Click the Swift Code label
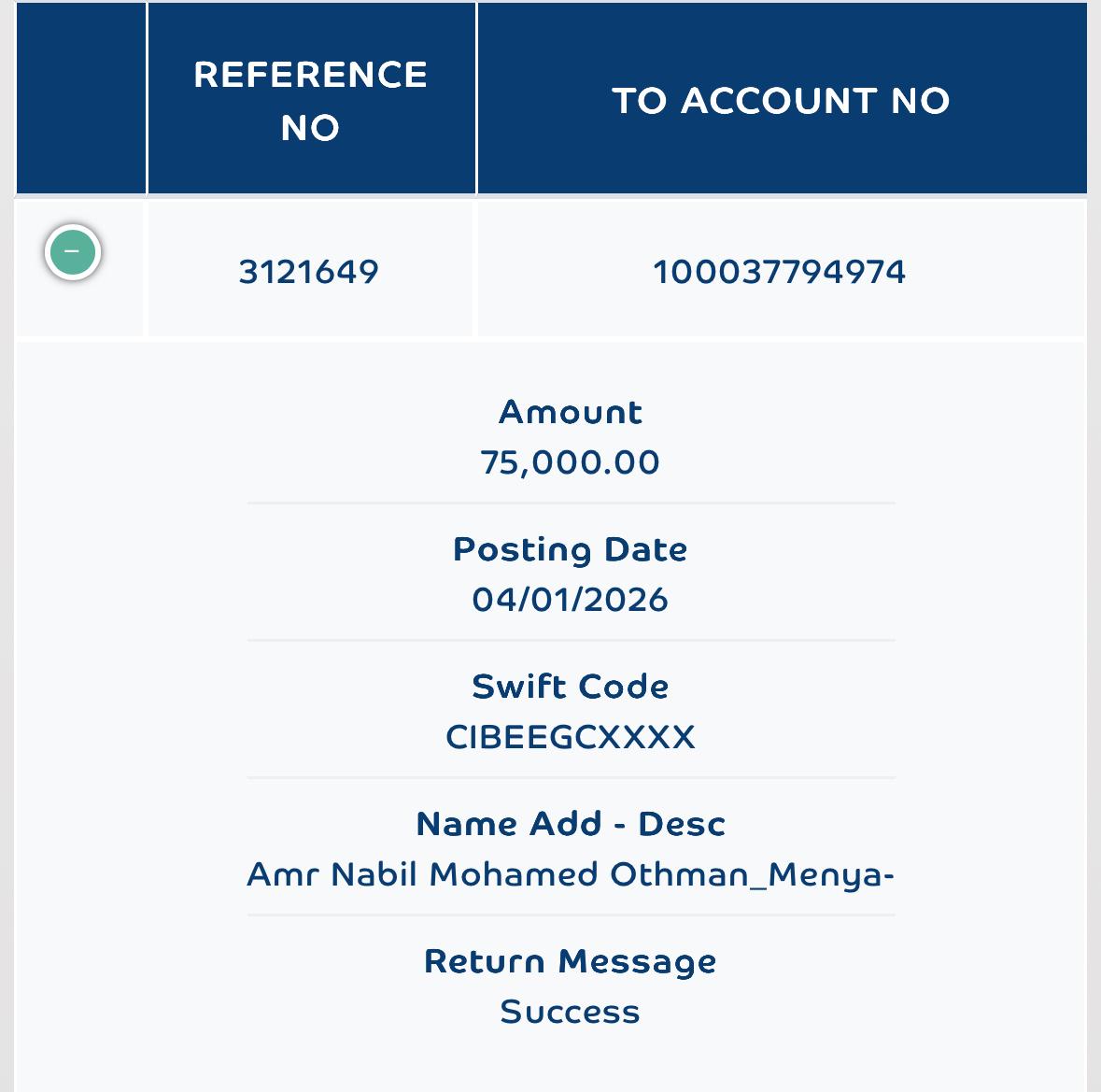The image size is (1101, 1092). point(571,686)
